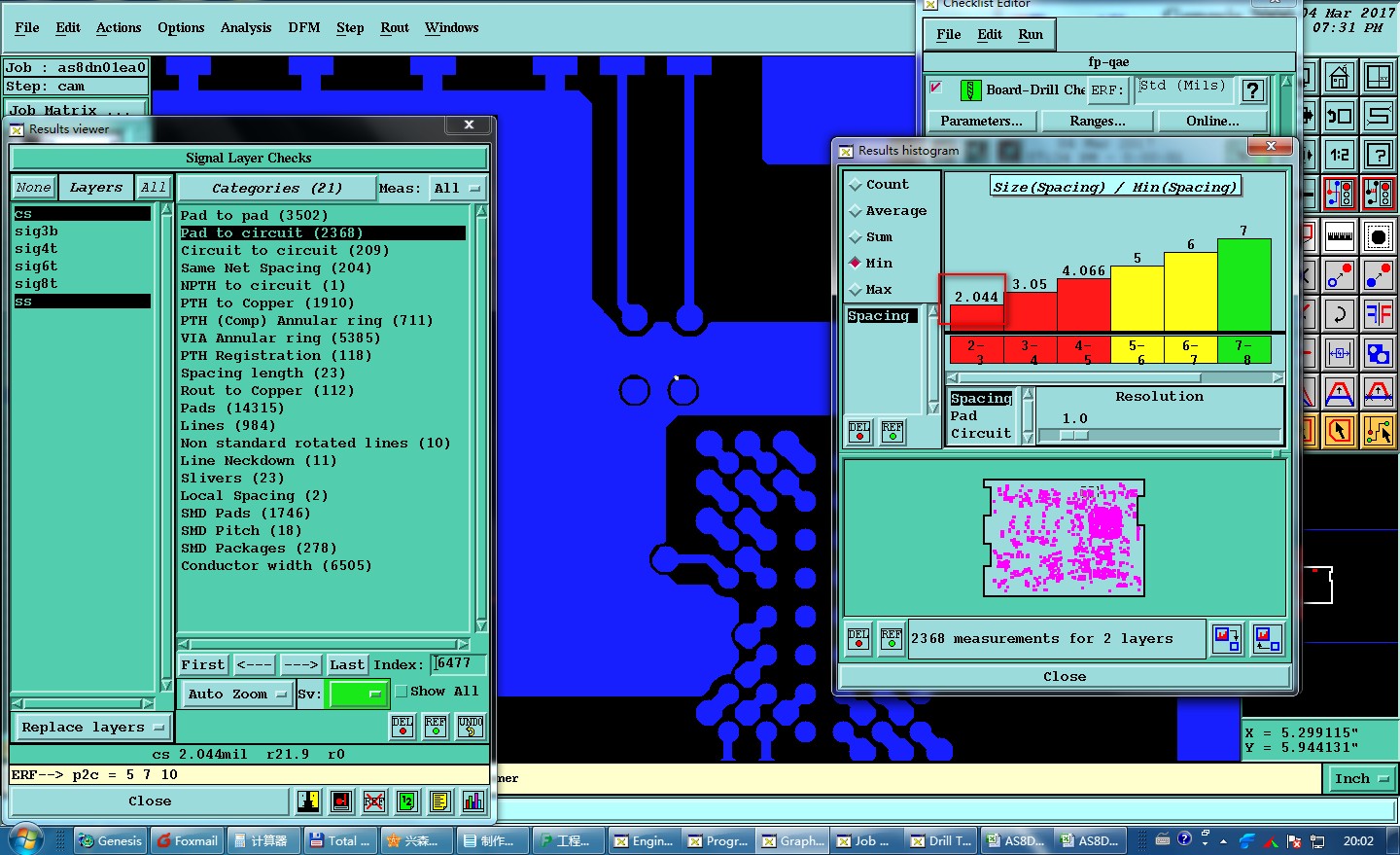Open the DFM menu
The height and width of the screenshot is (855, 1400).
(303, 27)
